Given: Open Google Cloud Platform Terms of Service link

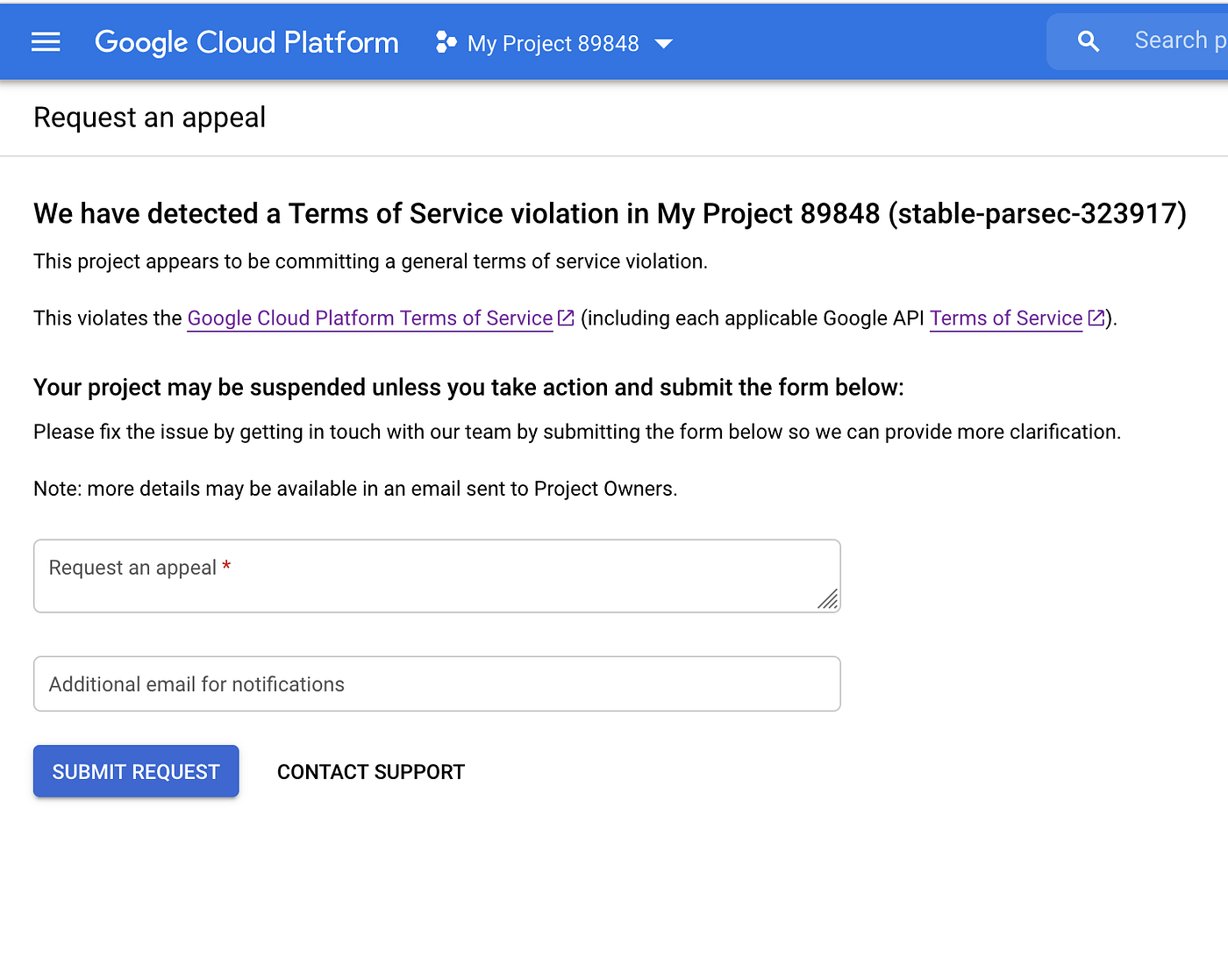Looking at the screenshot, I should point(370,318).
